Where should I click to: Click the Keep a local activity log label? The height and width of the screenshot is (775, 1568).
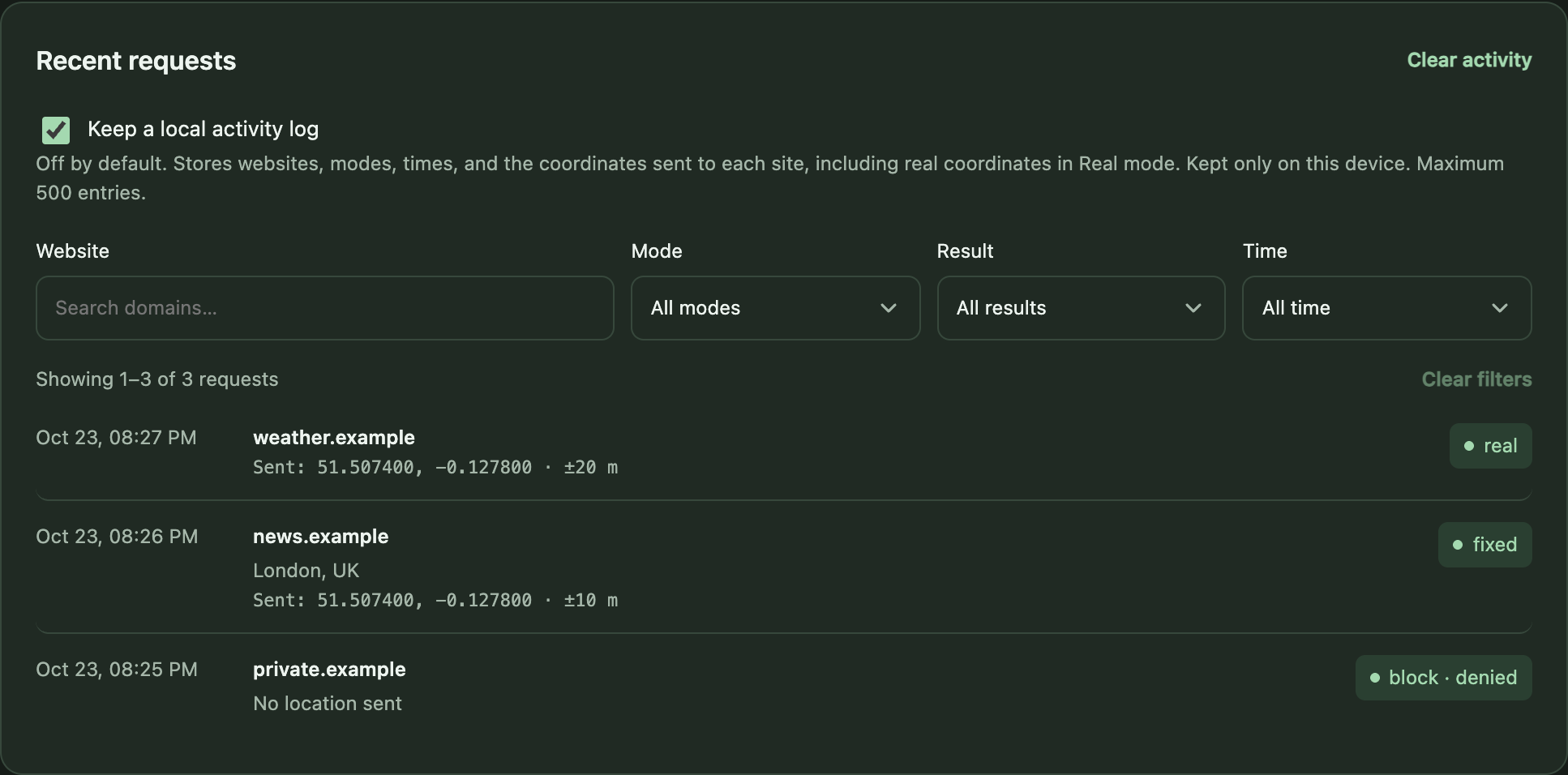coord(203,130)
